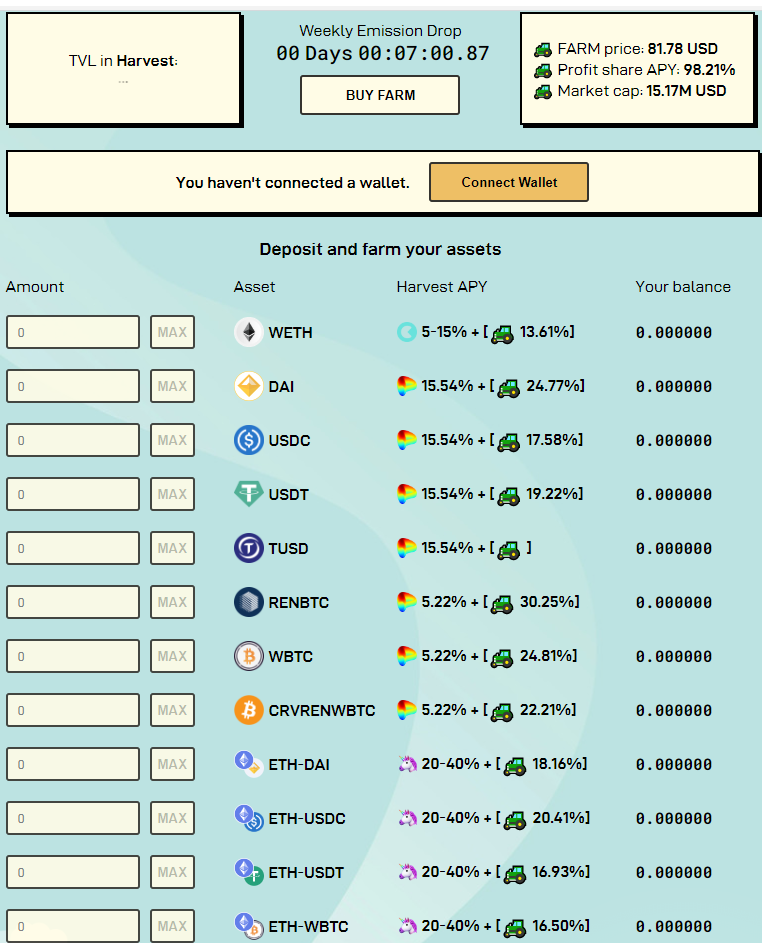Image resolution: width=762 pixels, height=943 pixels.
Task: Click the ETH-USDT pair icon
Action: [248, 872]
